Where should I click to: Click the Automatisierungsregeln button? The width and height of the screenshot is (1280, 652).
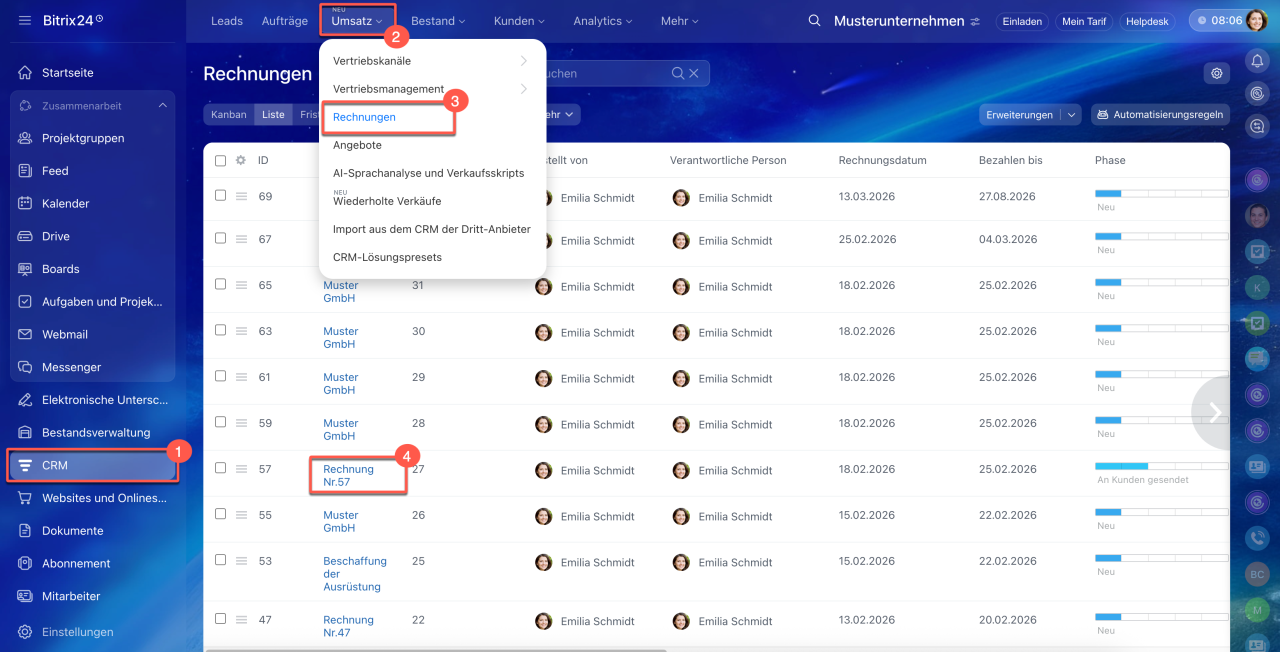1160,115
